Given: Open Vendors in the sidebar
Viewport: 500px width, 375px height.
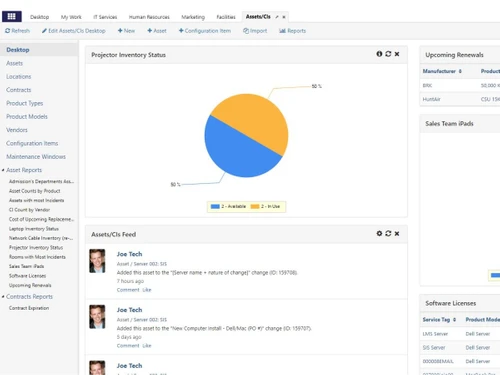Looking at the screenshot, I should (17, 130).
